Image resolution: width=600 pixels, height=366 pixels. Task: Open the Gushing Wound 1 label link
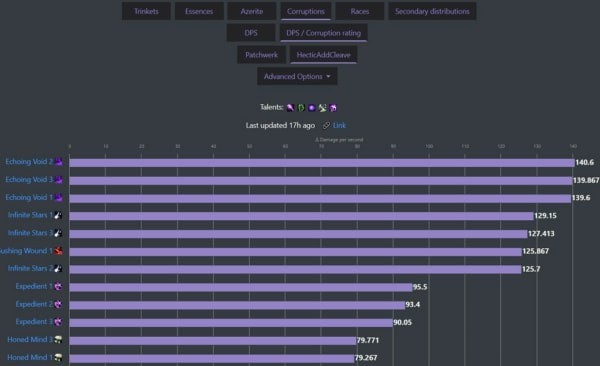[26, 251]
